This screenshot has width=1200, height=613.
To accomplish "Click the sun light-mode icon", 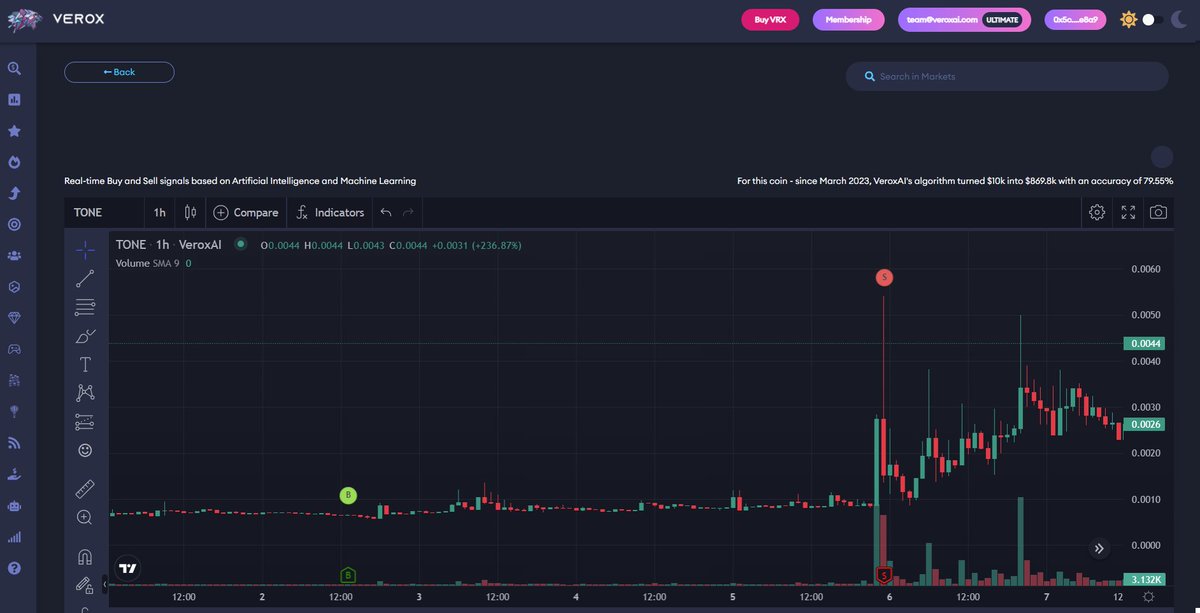I will pyautogui.click(x=1129, y=19).
